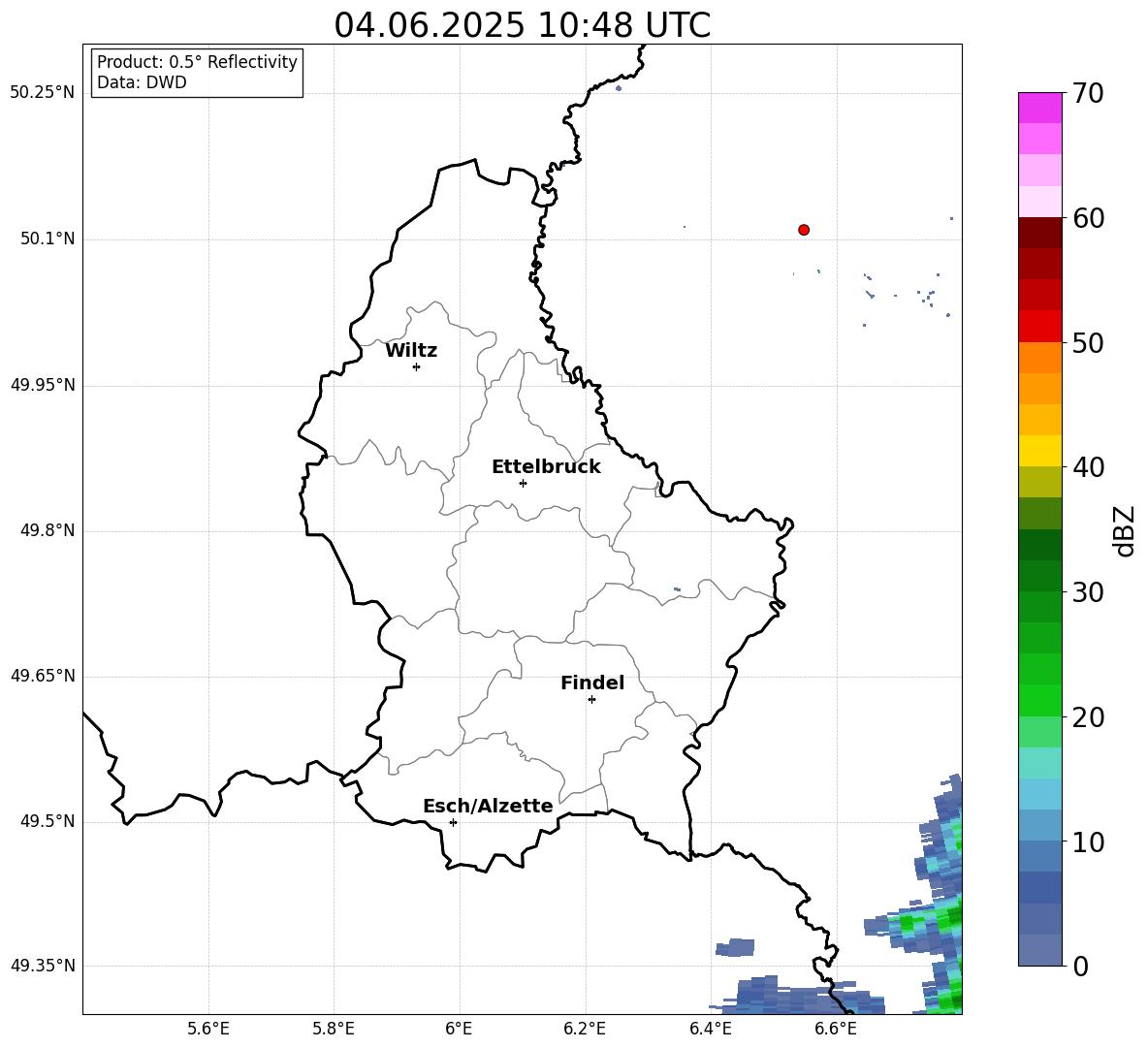Click the colorbar tick label 0
Image resolution: width=1148 pixels, height=1048 pixels.
[1080, 966]
